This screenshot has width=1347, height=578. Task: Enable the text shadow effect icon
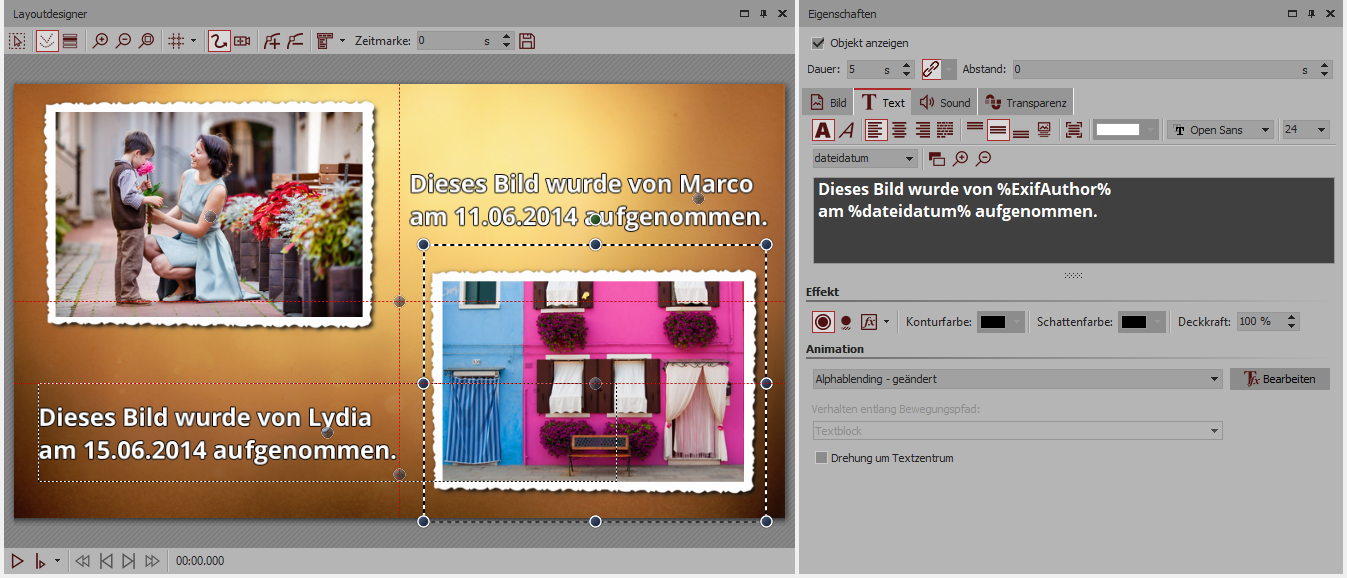click(846, 322)
